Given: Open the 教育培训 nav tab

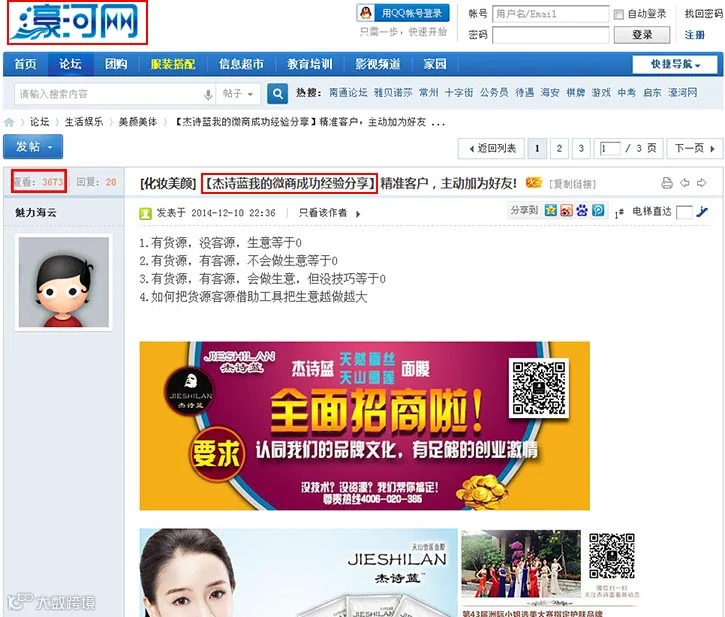Looking at the screenshot, I should [310, 64].
